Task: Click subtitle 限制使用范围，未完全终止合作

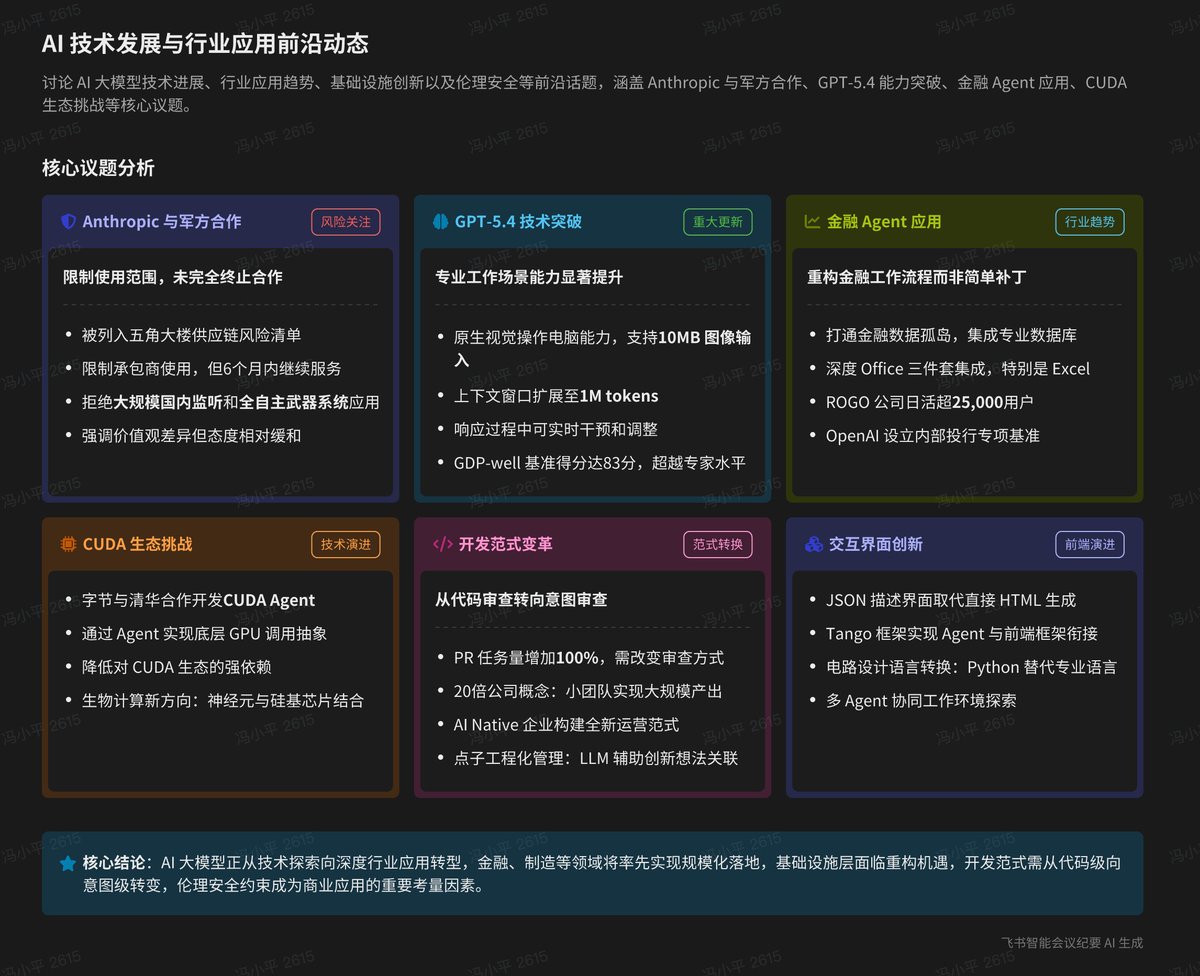Action: [x=173, y=277]
